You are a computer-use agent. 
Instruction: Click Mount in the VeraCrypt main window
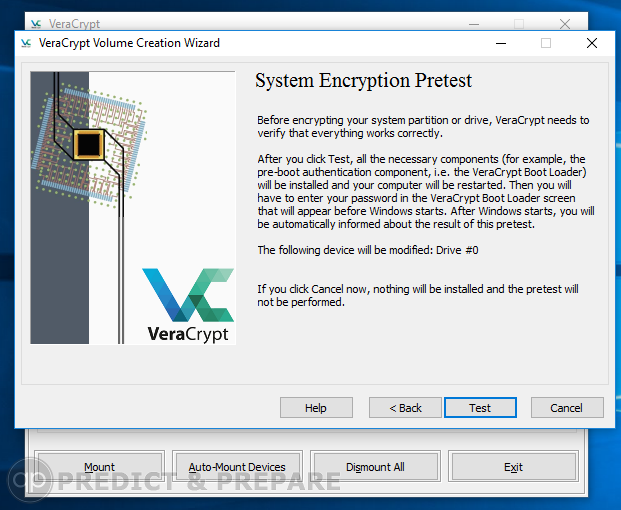[99, 466]
